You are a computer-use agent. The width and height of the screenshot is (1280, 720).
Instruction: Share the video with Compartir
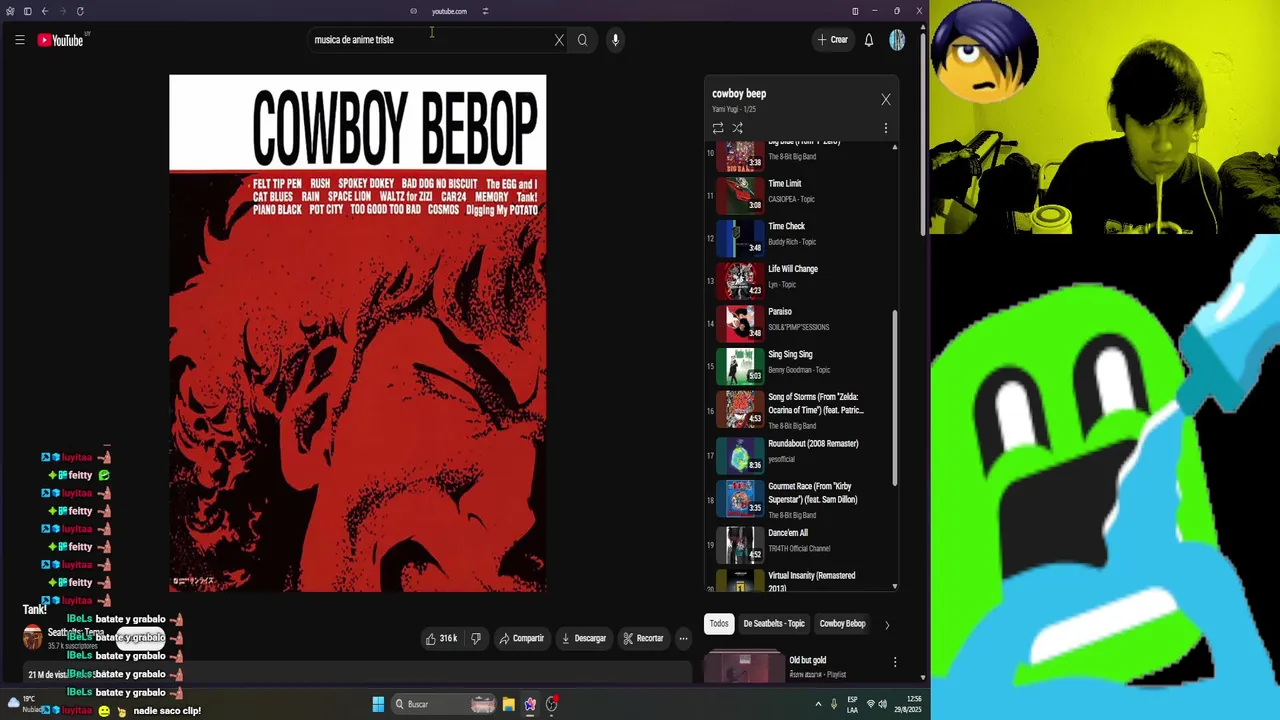[521, 638]
